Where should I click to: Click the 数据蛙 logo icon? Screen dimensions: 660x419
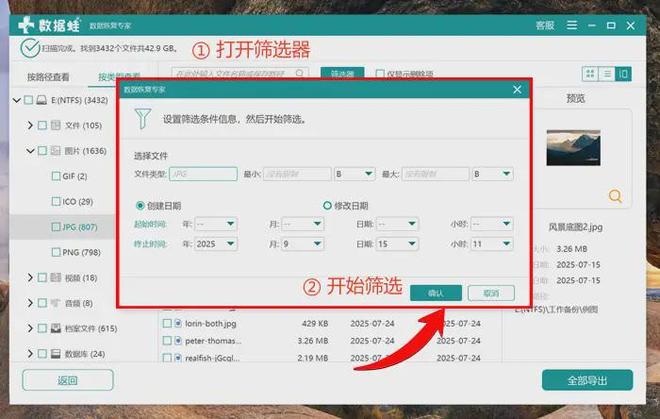27,25
